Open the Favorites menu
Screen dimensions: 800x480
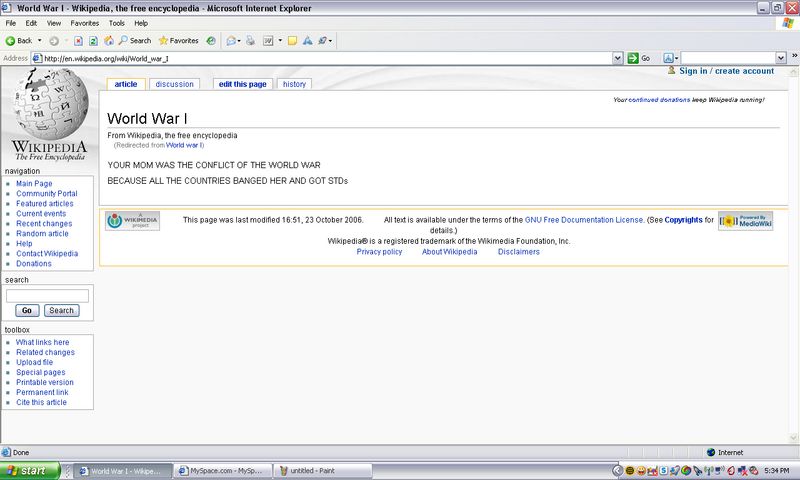tap(85, 23)
